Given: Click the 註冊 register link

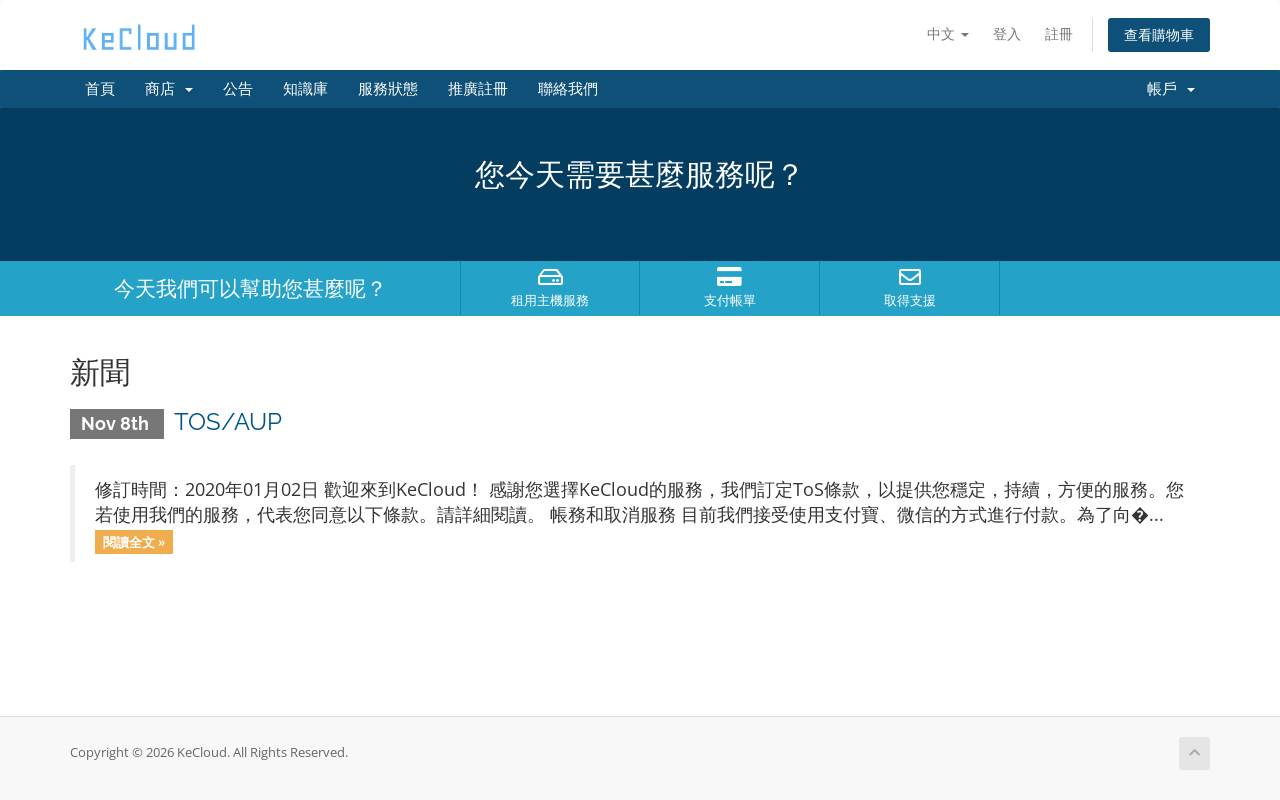Looking at the screenshot, I should (x=1059, y=35).
